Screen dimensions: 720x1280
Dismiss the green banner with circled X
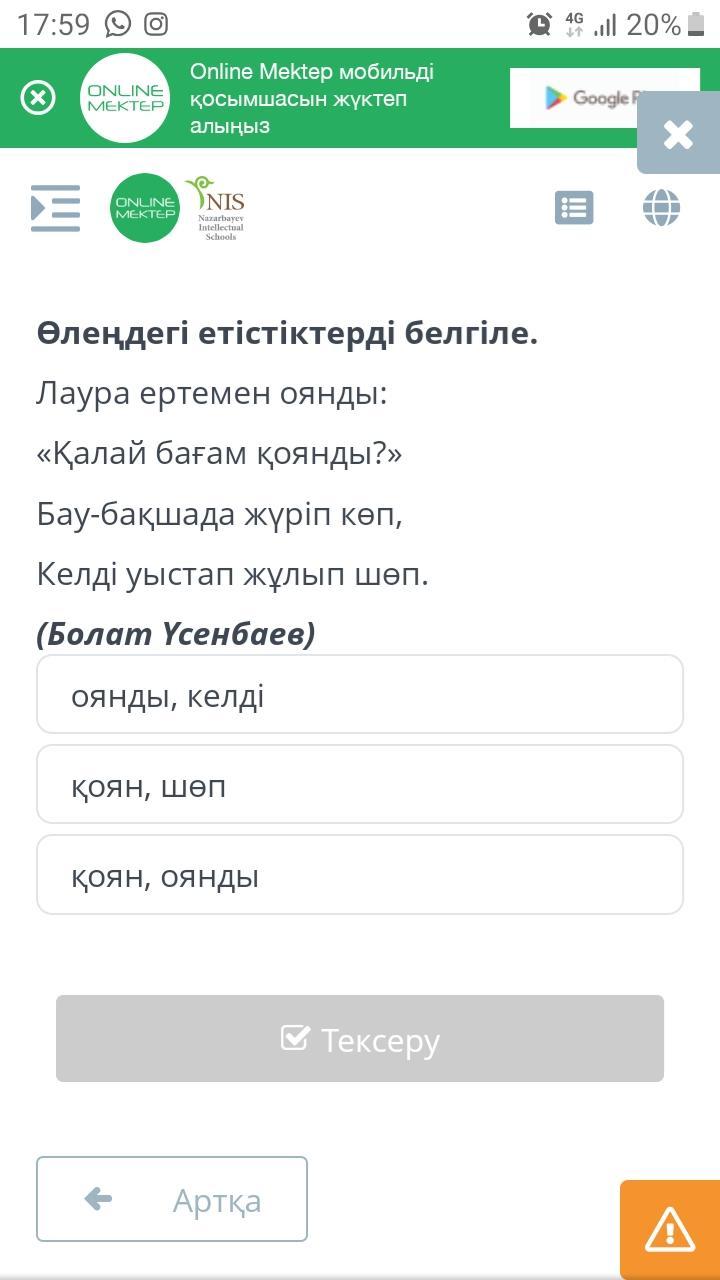(38, 98)
